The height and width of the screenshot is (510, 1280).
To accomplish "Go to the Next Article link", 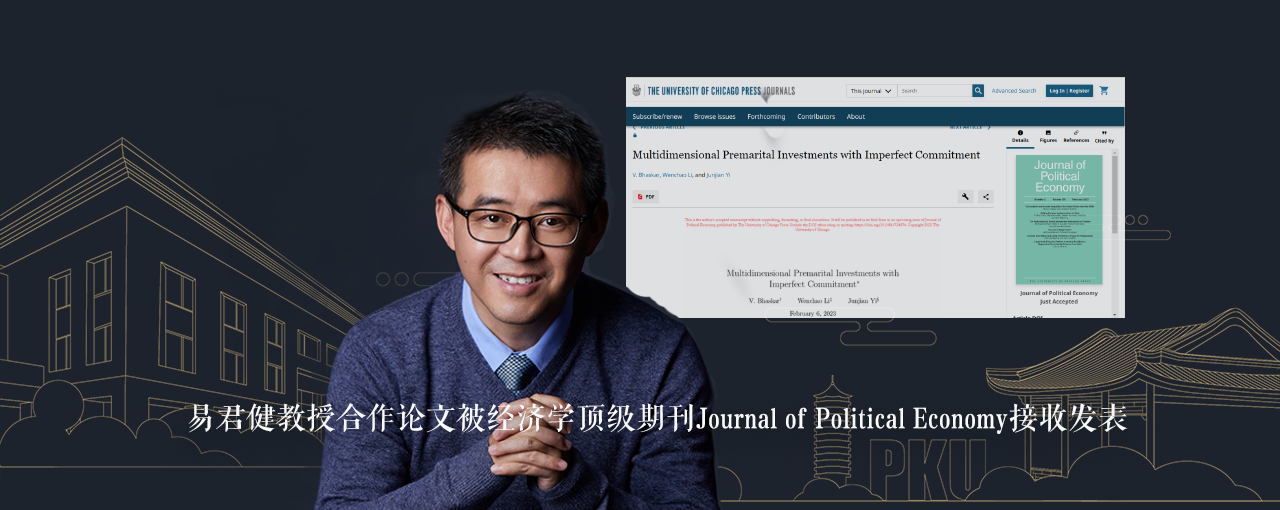I will click(970, 128).
